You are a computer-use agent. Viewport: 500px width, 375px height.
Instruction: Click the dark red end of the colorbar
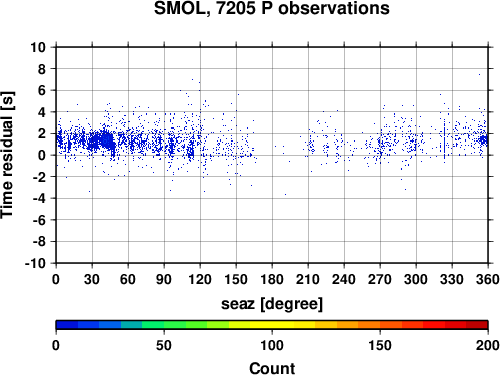click(477, 325)
